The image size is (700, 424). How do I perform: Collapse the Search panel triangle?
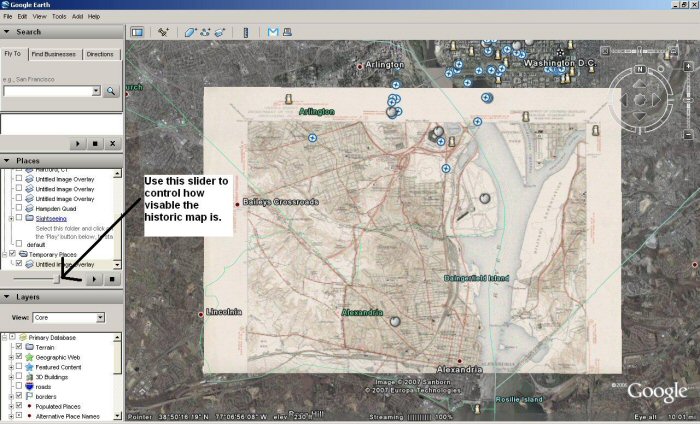[x=7, y=32]
